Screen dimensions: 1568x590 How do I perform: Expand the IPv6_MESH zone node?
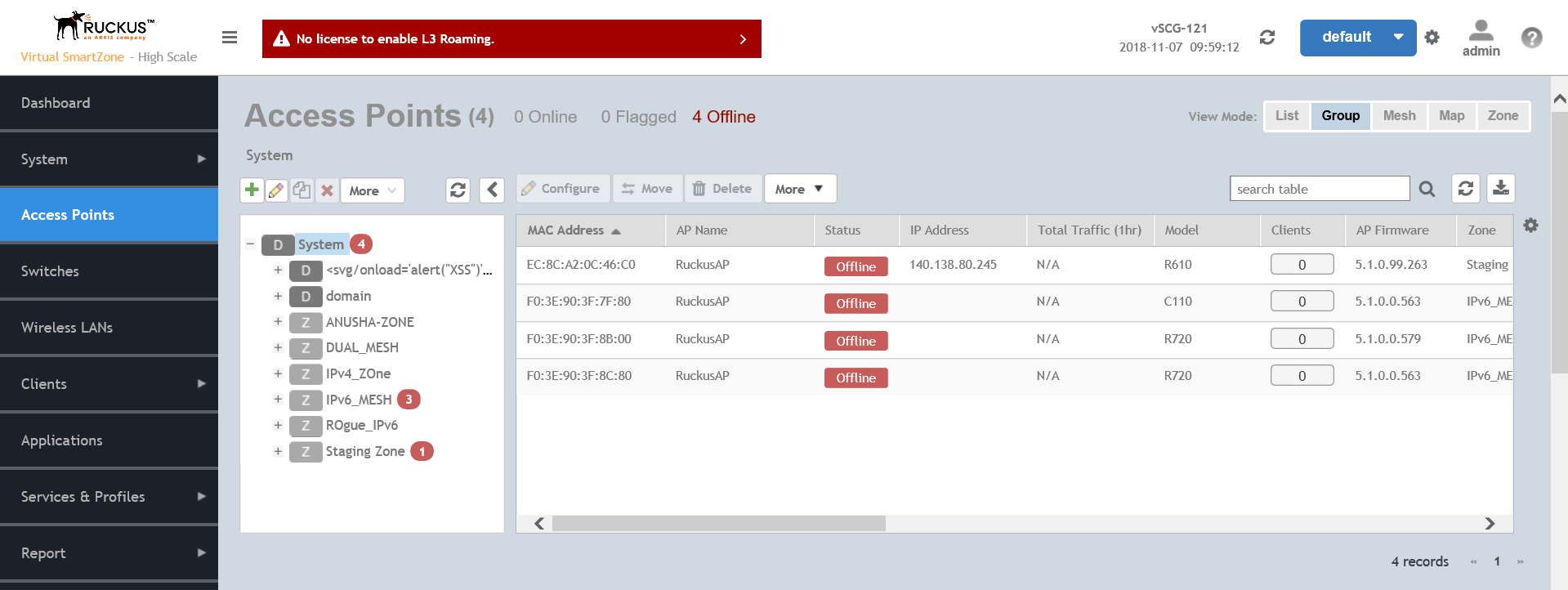point(278,400)
